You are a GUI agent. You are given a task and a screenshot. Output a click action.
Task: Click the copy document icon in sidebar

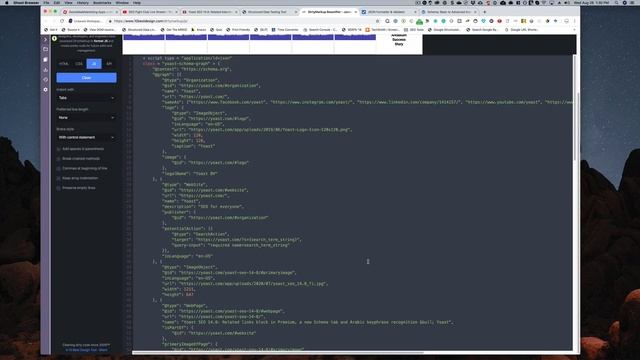(x=45, y=60)
